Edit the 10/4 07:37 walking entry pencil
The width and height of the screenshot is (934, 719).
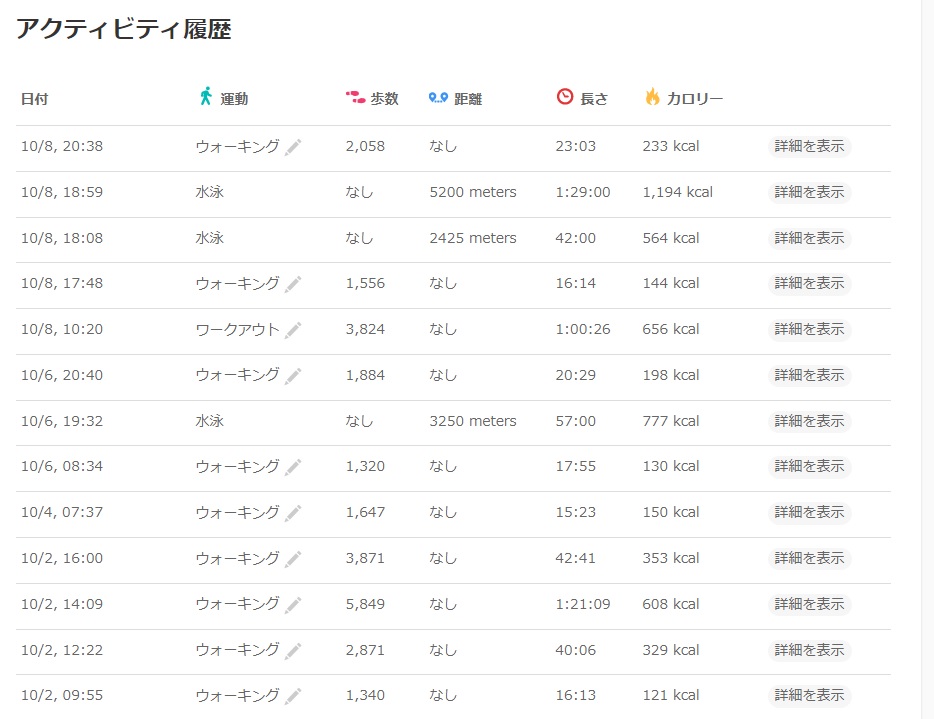coord(293,513)
